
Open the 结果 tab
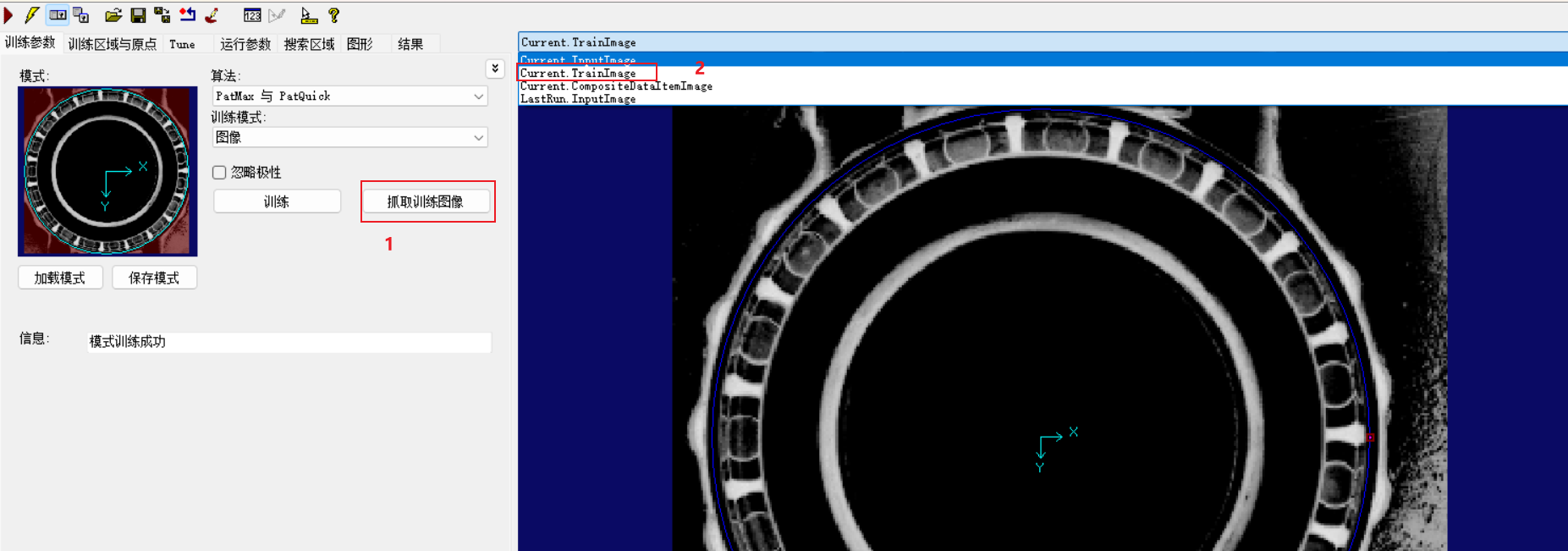tap(410, 44)
